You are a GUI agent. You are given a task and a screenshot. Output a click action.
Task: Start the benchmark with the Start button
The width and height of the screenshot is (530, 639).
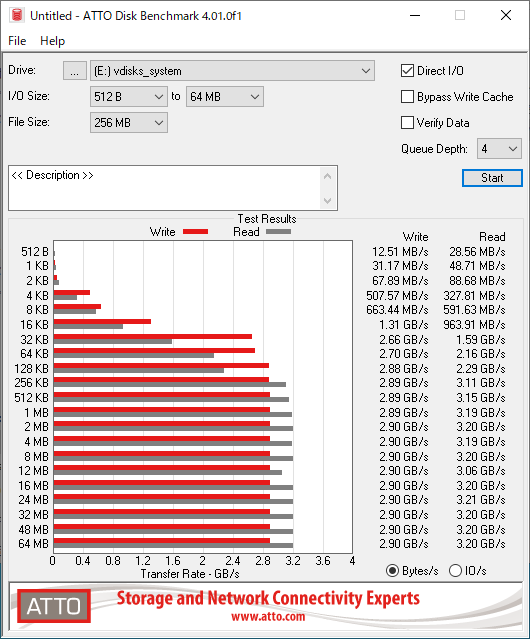[x=492, y=178]
